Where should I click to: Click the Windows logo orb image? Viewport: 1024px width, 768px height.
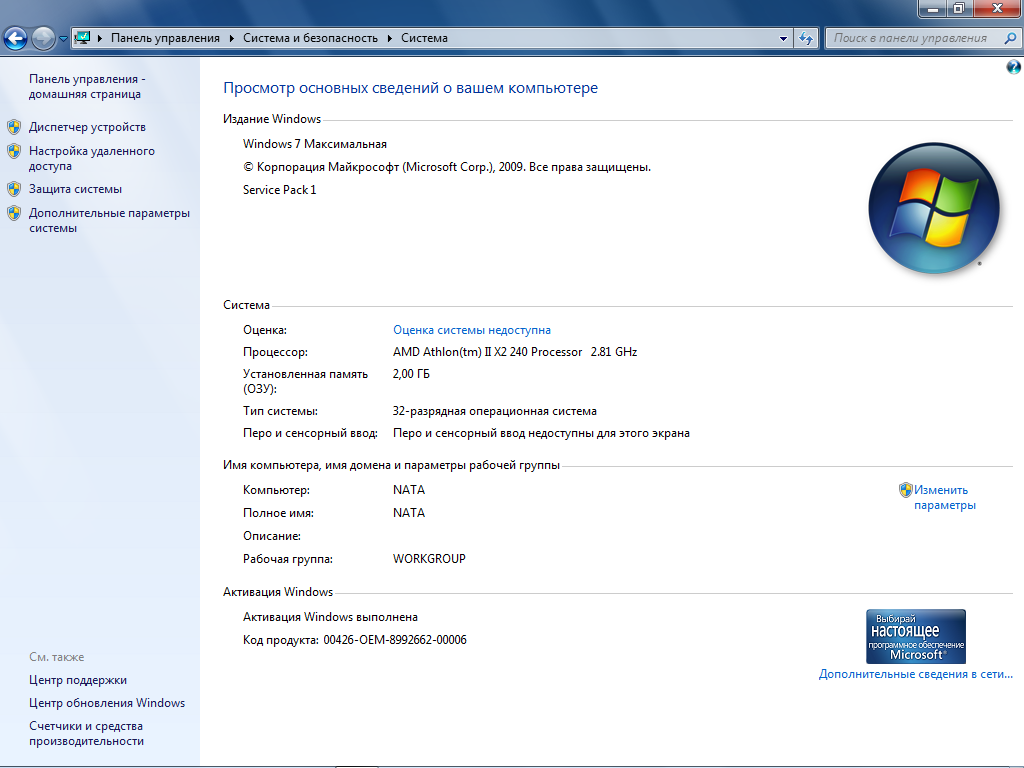tap(934, 208)
